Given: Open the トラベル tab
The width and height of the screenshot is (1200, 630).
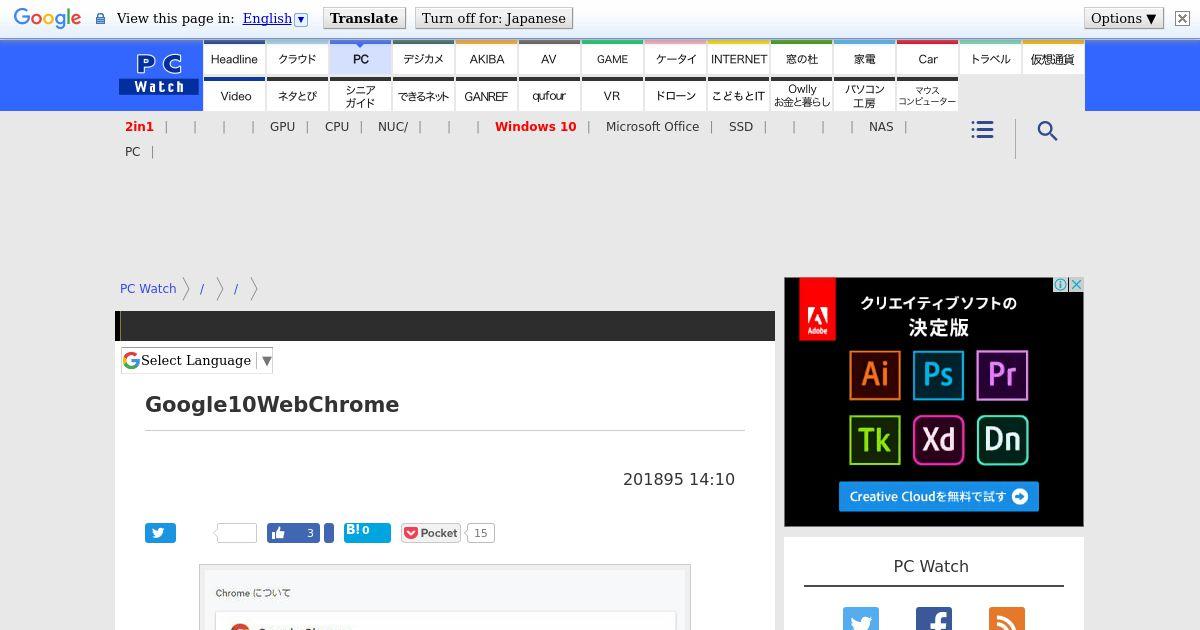Looking at the screenshot, I should pyautogui.click(x=990, y=58).
